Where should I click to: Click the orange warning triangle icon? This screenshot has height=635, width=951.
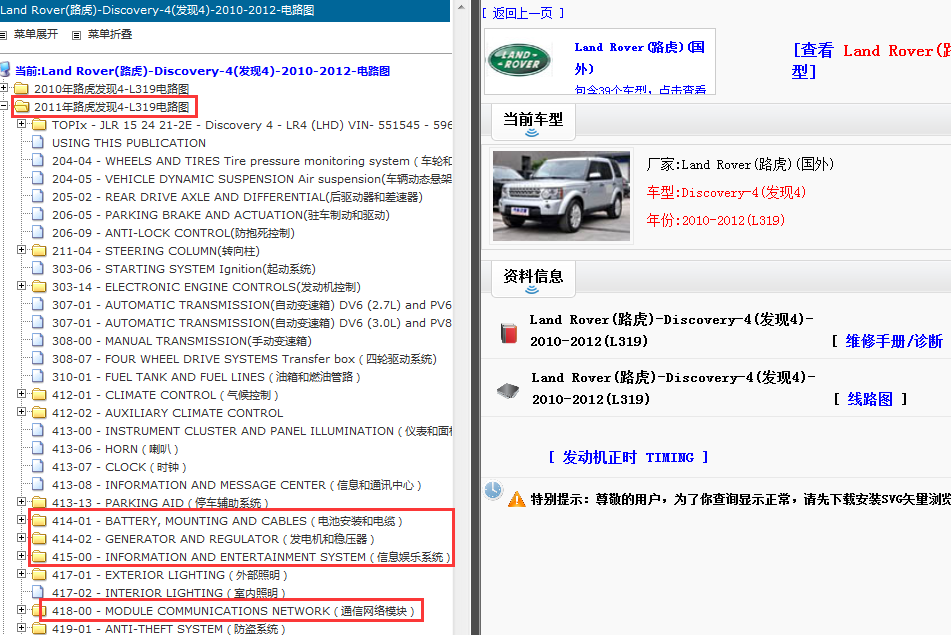coord(516,500)
